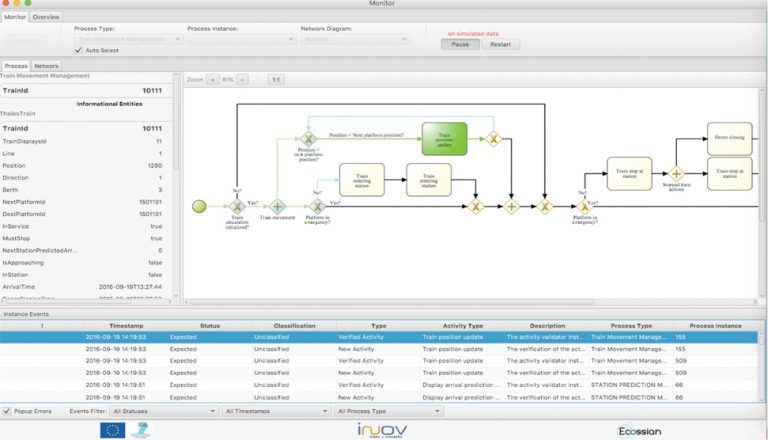Open the All Timestamps filter dropdown
768x440 pixels.
[x=275, y=410]
